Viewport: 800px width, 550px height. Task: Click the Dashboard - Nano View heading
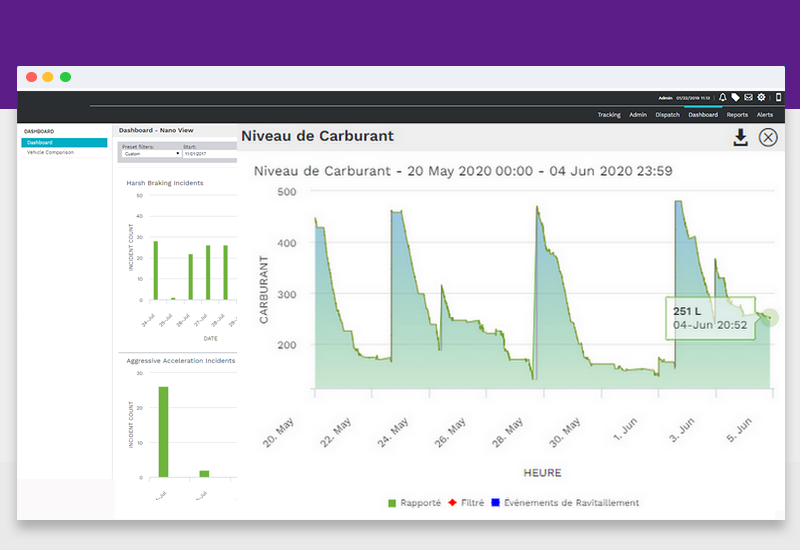(156, 131)
